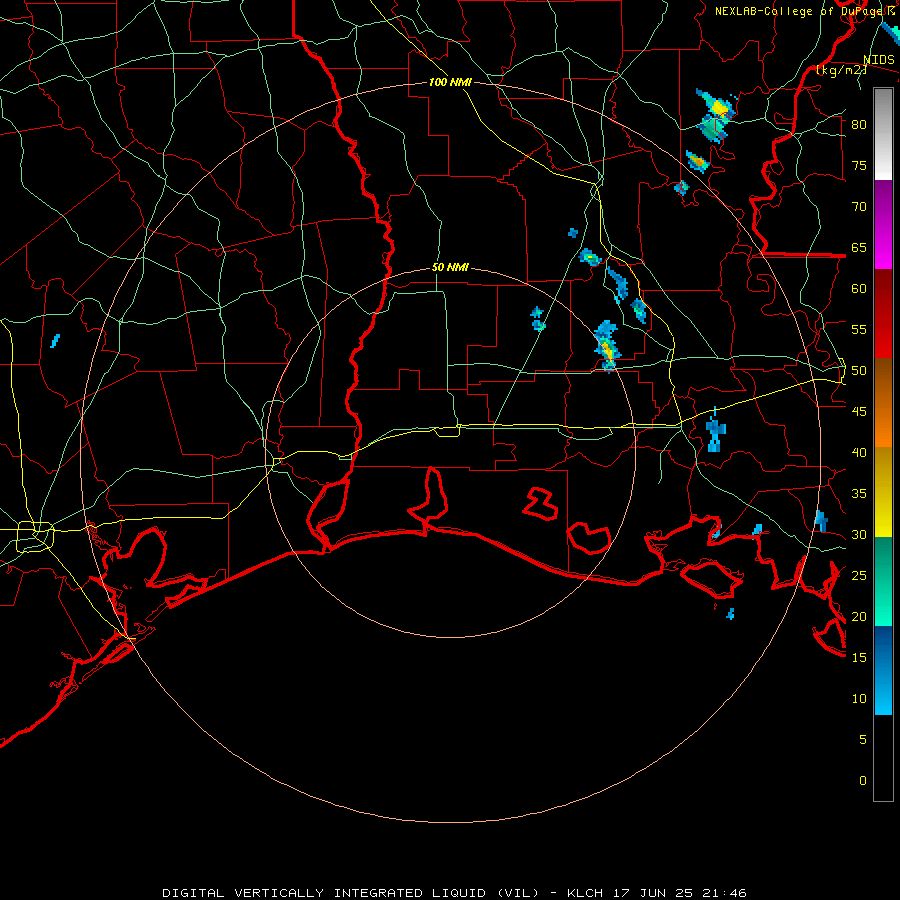This screenshot has width=900, height=900.
Task: Click the 15 value on color scale
Action: point(859,658)
